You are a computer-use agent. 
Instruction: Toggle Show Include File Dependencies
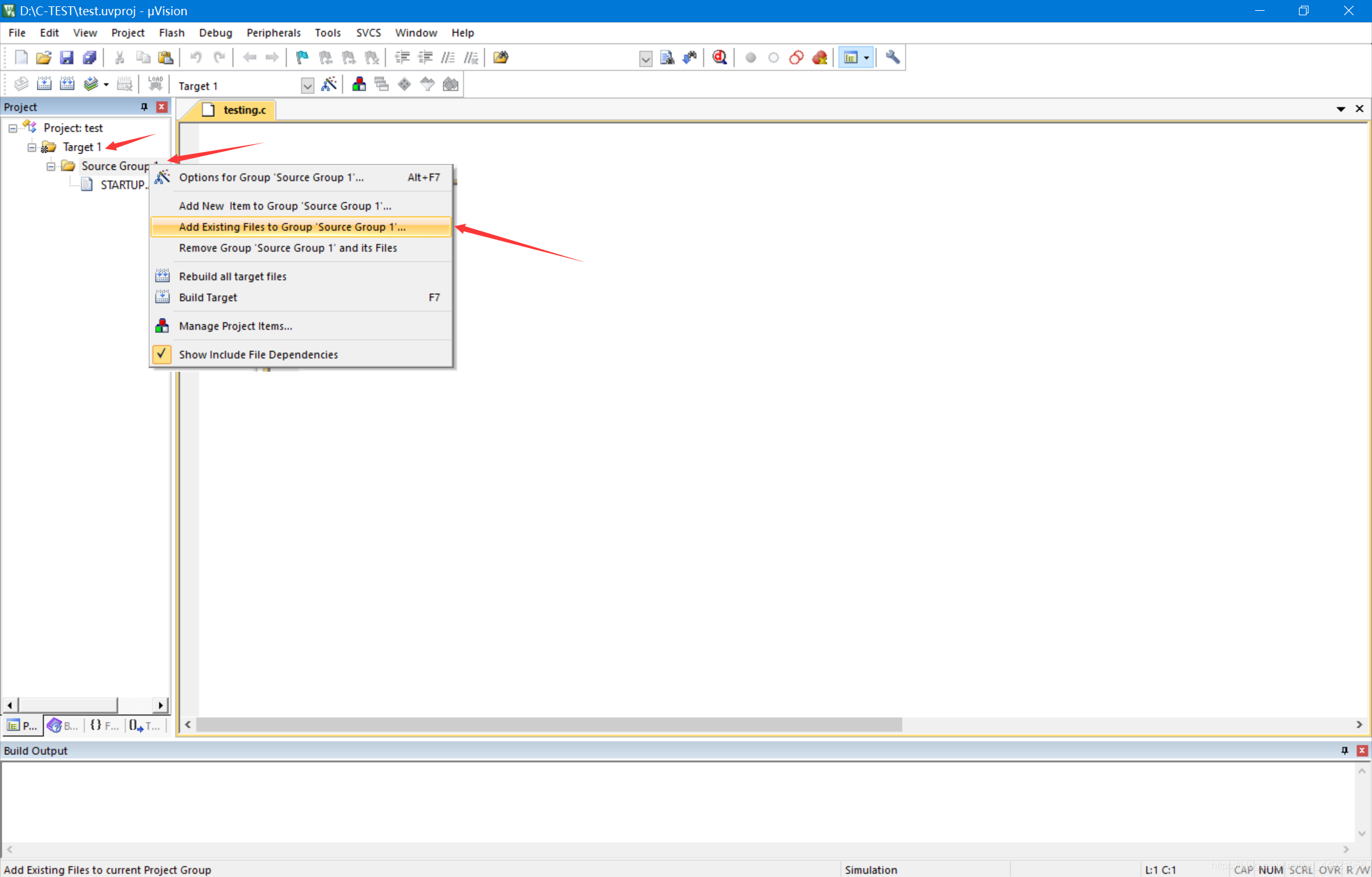pos(258,355)
